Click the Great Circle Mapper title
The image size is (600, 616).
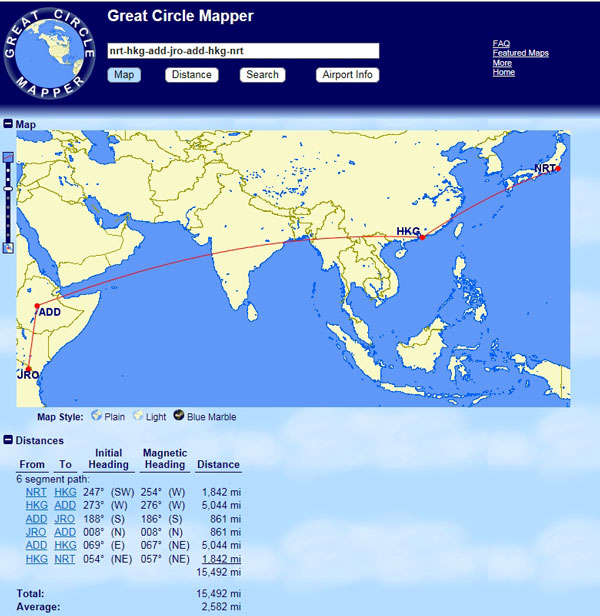[180, 16]
